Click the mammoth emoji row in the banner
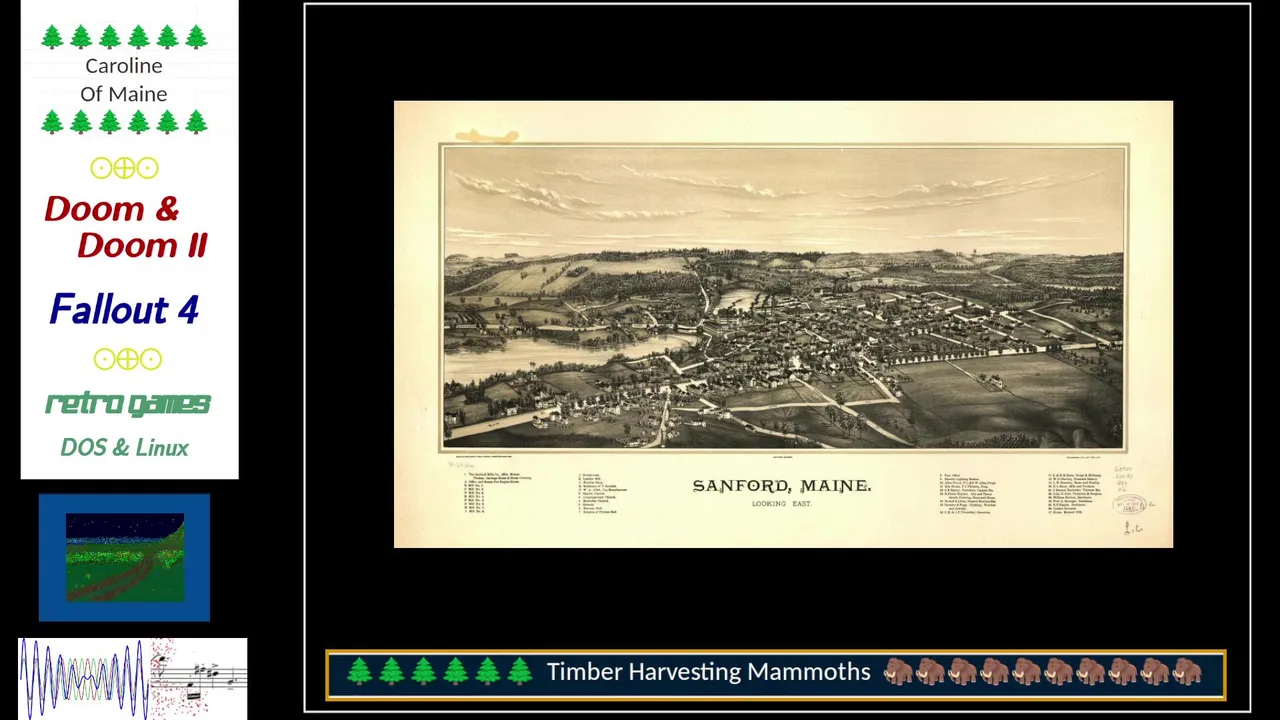 tap(1043, 672)
